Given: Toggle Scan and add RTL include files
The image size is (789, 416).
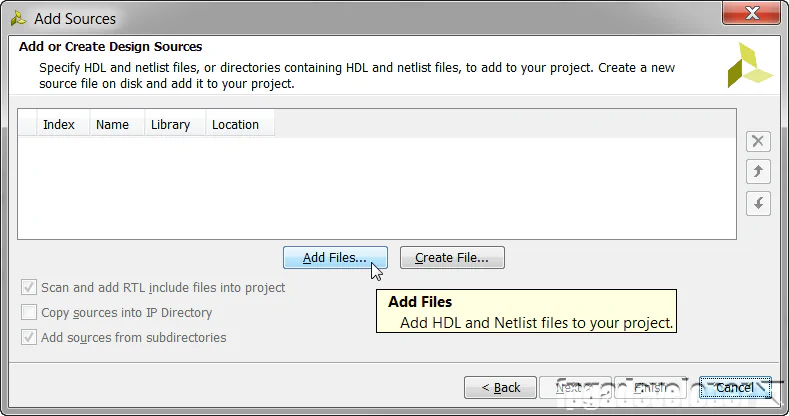Looking at the screenshot, I should [29, 287].
